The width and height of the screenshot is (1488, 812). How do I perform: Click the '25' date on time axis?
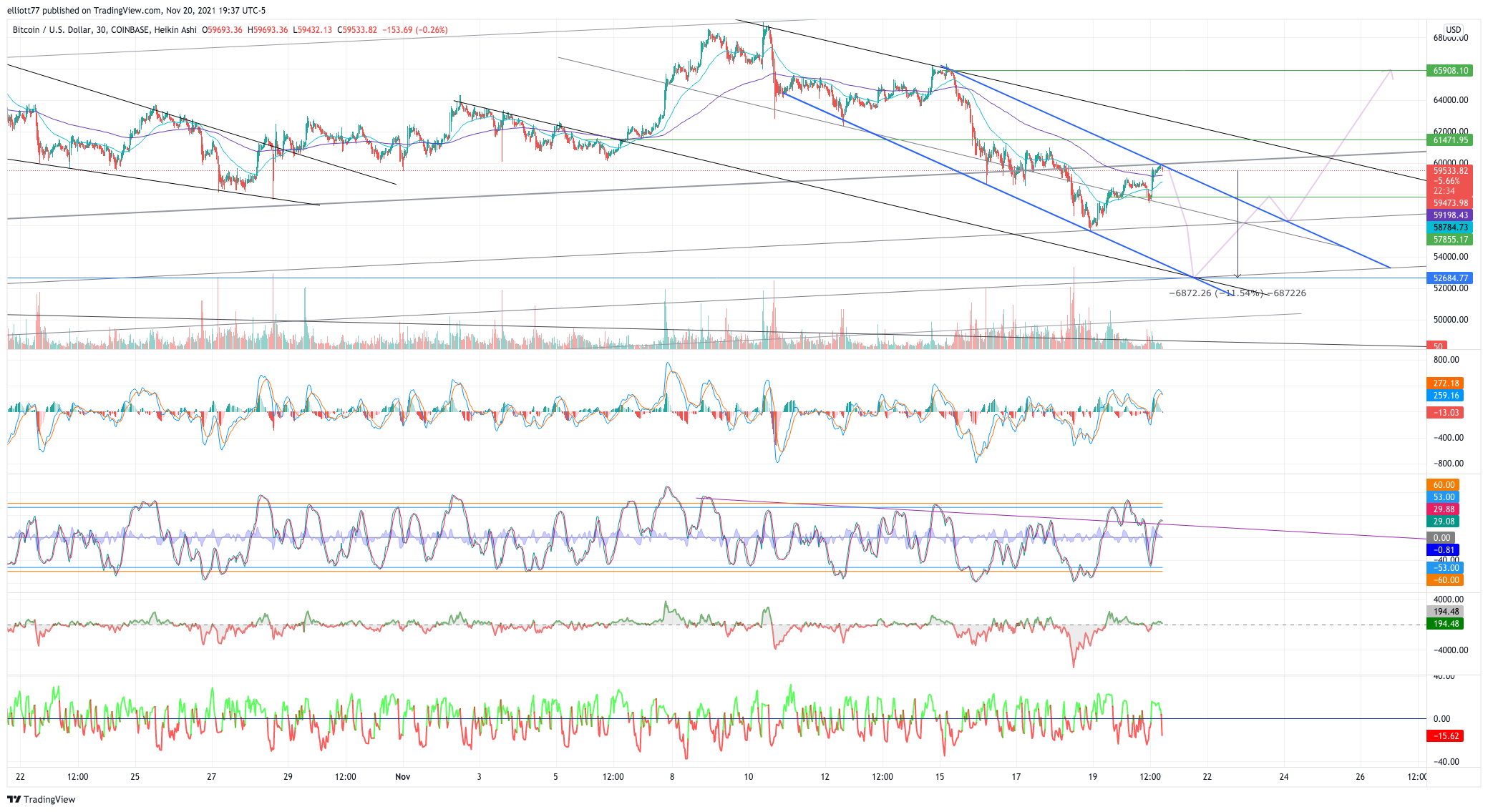(x=135, y=777)
